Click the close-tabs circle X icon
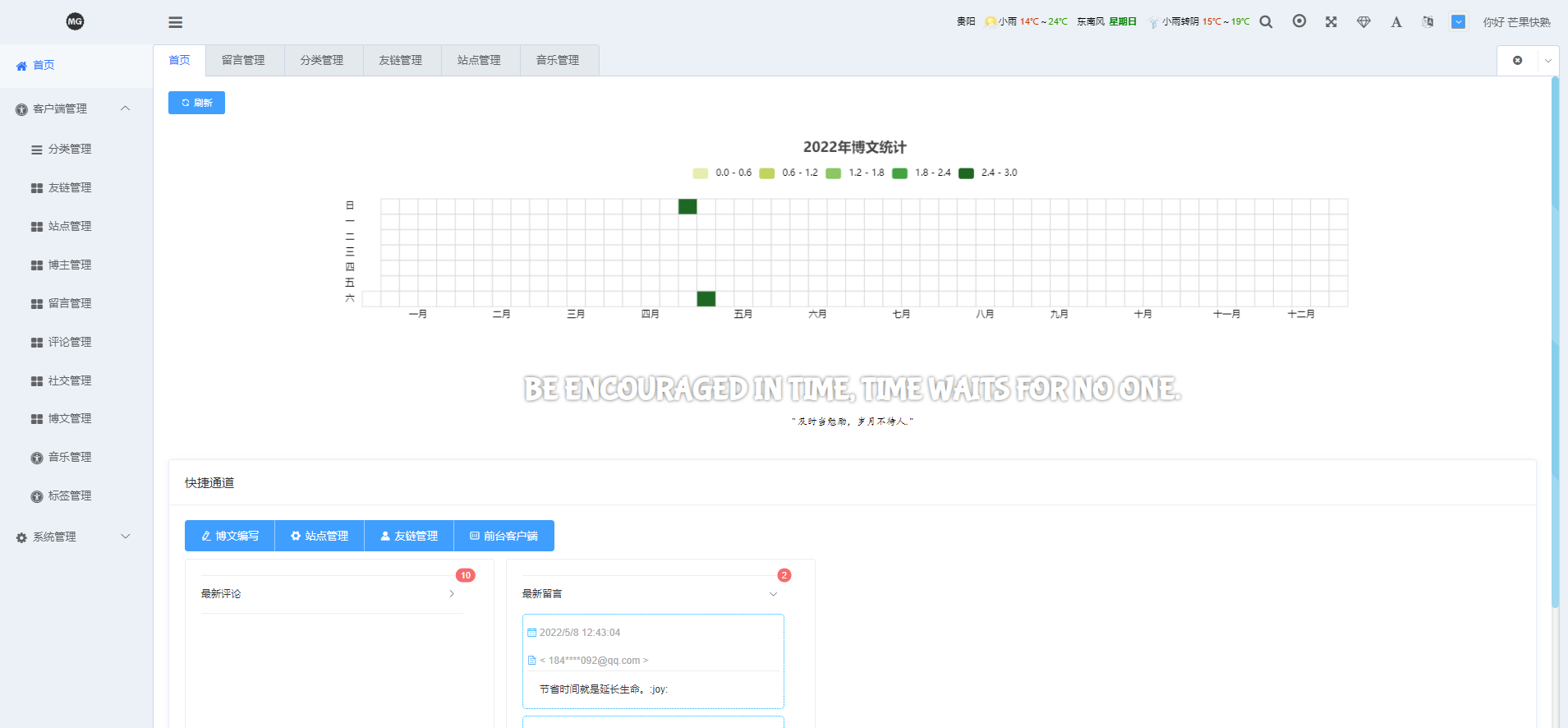1568x728 pixels. pyautogui.click(x=1517, y=60)
